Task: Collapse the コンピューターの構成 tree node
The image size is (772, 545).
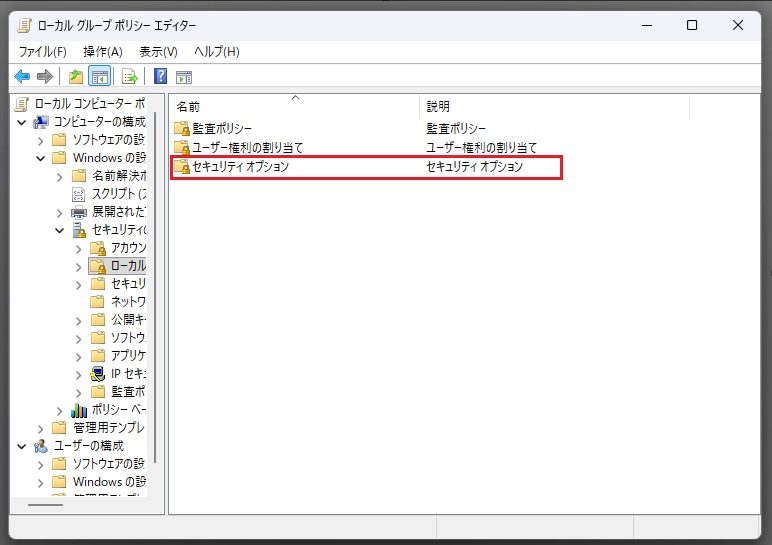Action: click(x=22, y=122)
